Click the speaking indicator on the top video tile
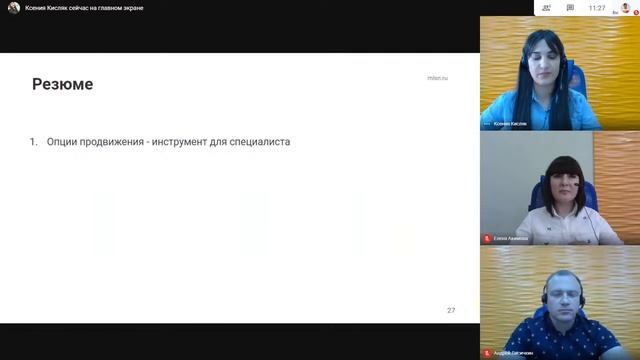 click(x=487, y=124)
